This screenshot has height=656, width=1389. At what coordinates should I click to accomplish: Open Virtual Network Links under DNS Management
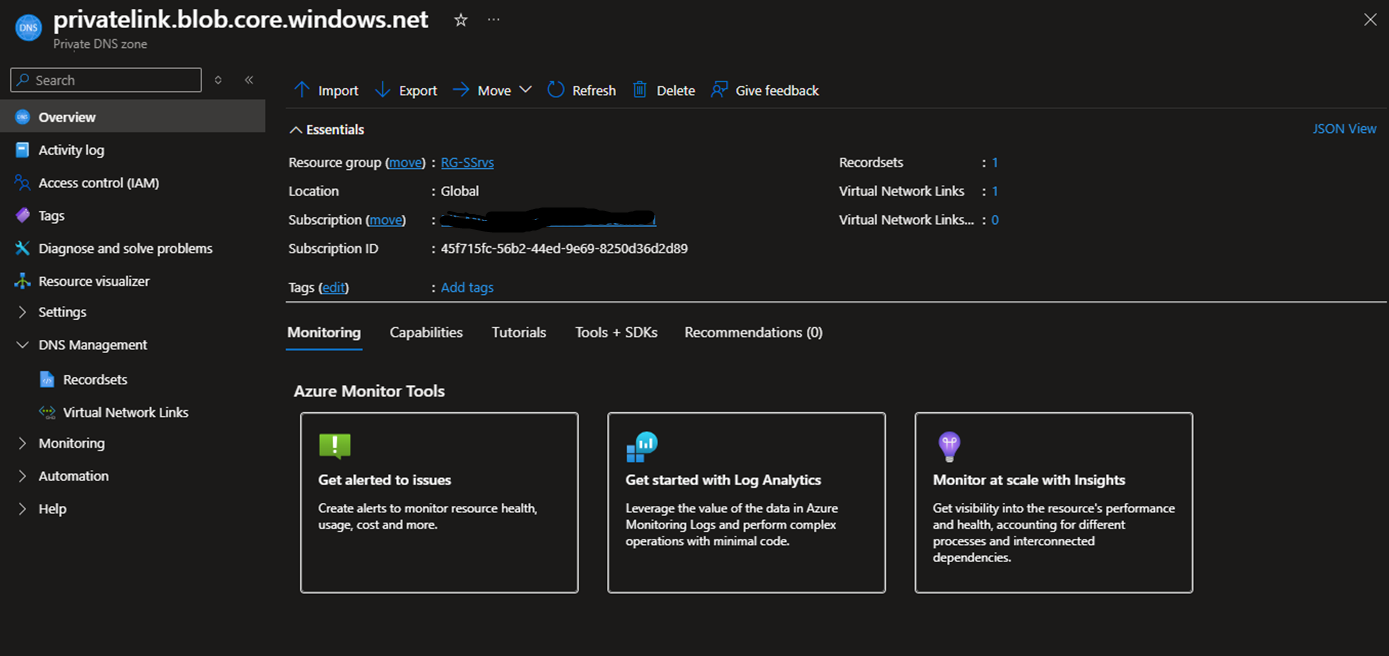coord(124,411)
